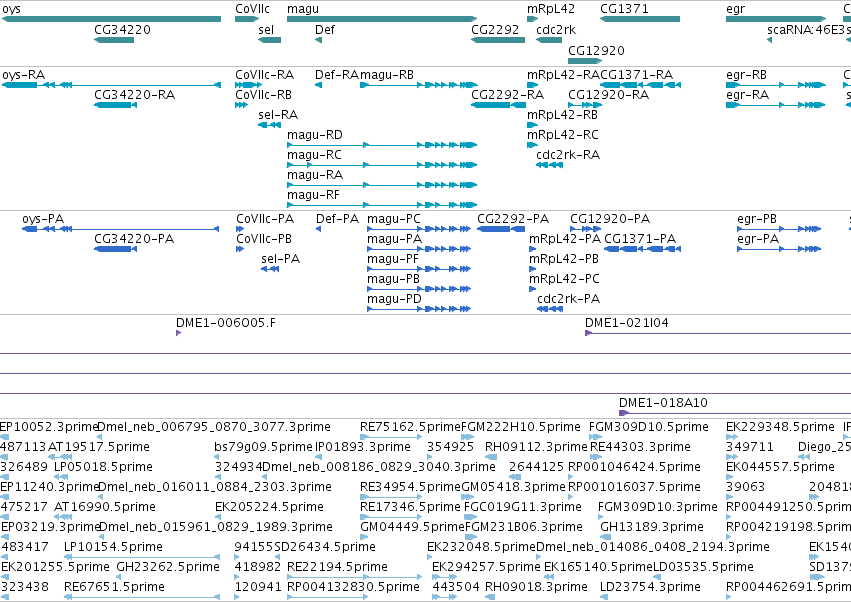Open the CoVIIc-PA protein label
The height and width of the screenshot is (602, 851).
coord(265,219)
